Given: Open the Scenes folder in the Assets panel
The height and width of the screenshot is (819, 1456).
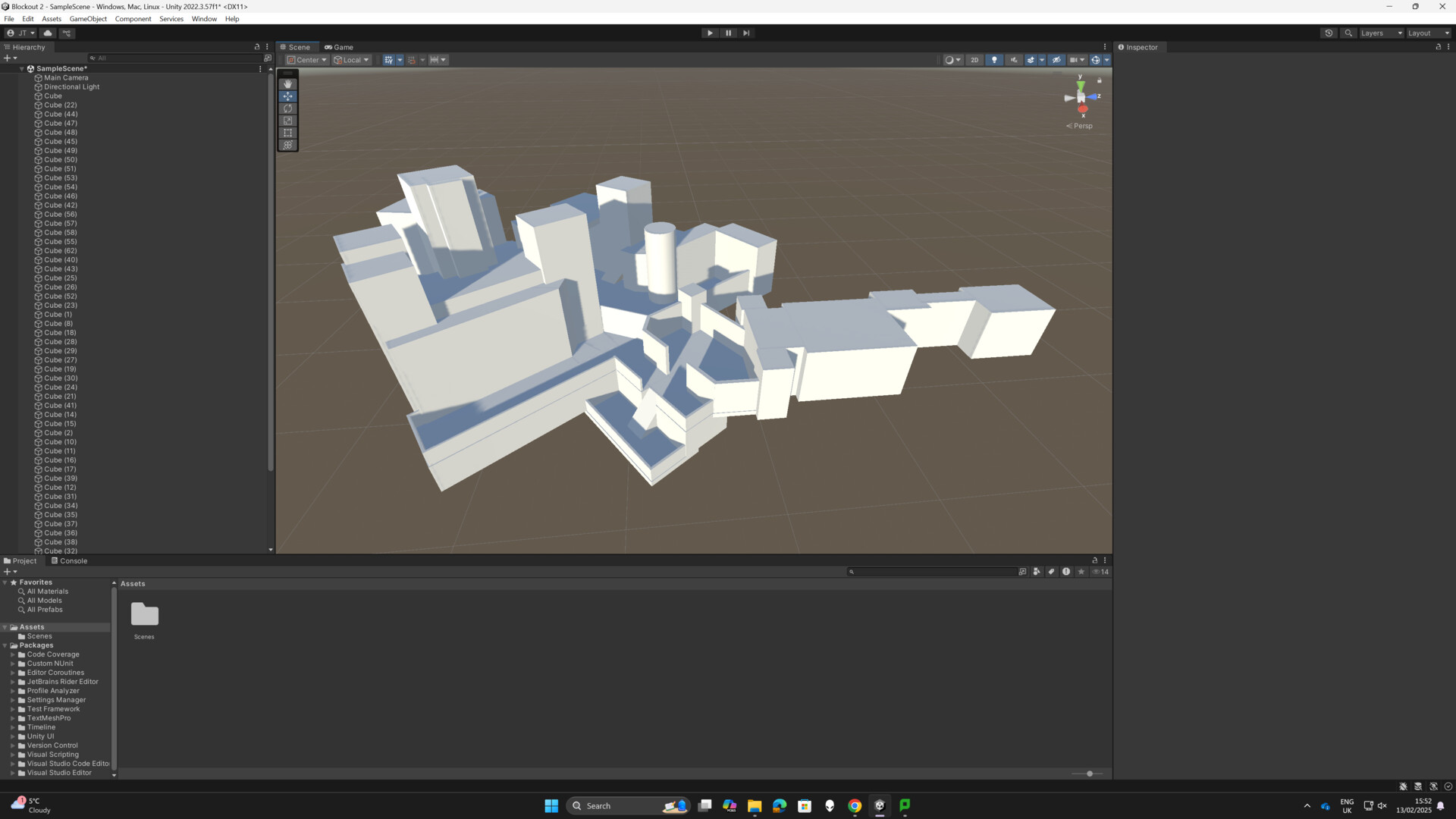Looking at the screenshot, I should [x=144, y=614].
